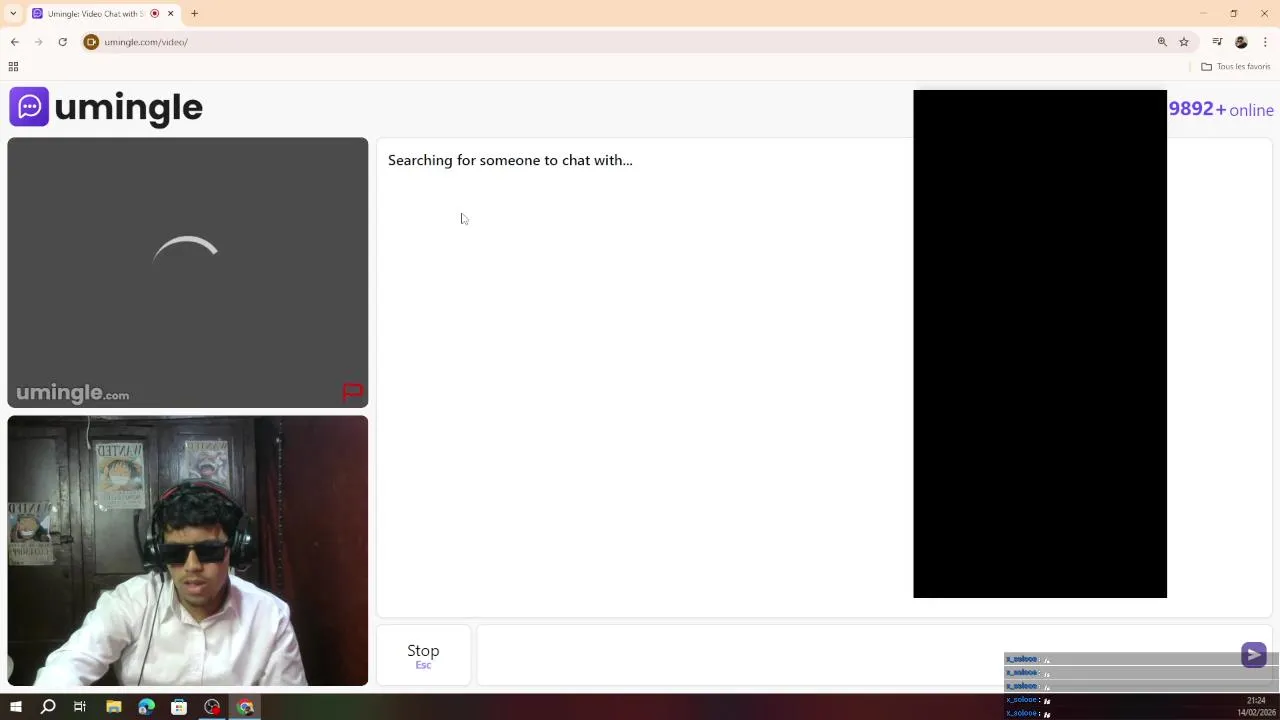Click the 9892+ online counter
The width and height of the screenshot is (1280, 720).
click(1221, 109)
